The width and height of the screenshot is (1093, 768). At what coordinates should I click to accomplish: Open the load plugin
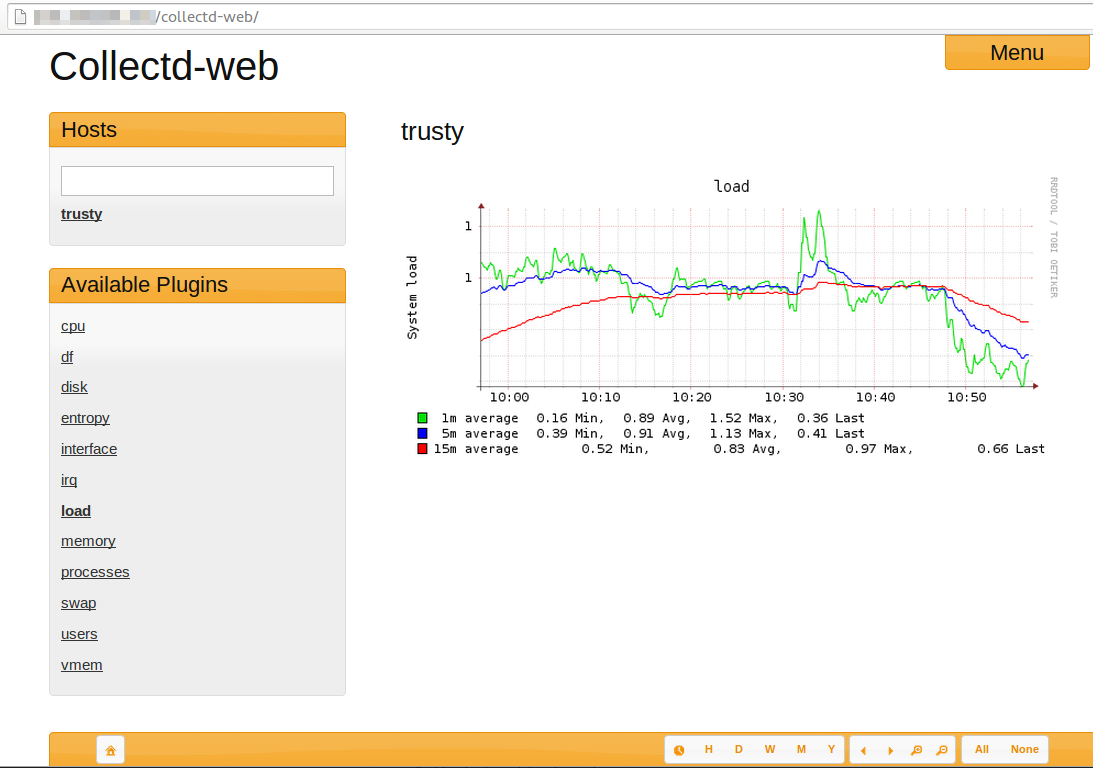[76, 511]
